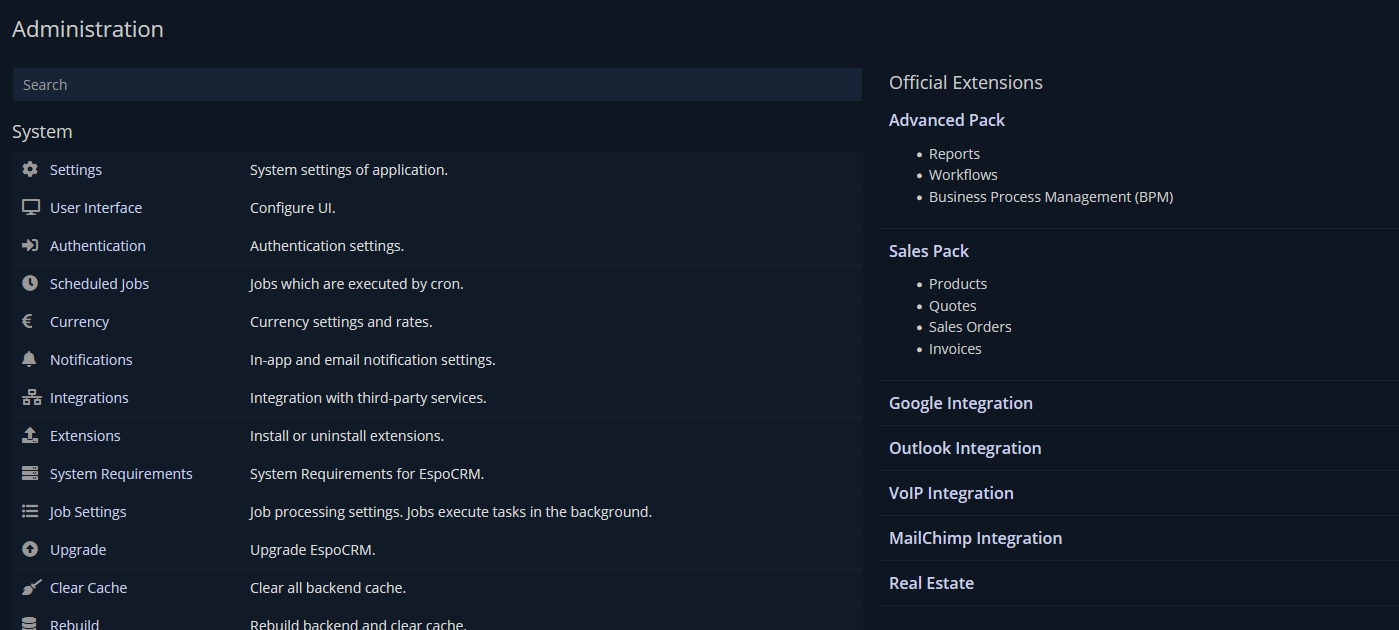
Task: Click the 'Quotes' list item
Action: tap(953, 306)
